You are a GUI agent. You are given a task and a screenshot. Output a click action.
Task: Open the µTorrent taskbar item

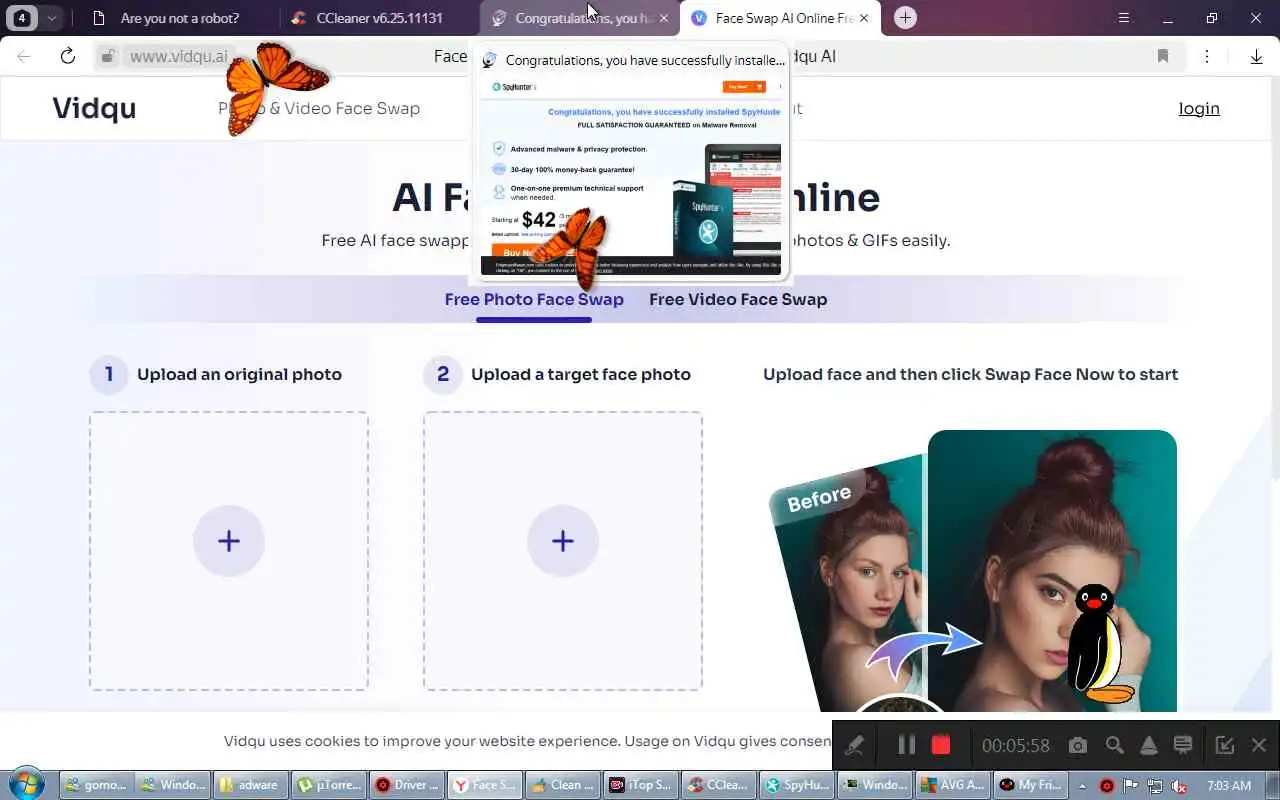[x=328, y=785]
